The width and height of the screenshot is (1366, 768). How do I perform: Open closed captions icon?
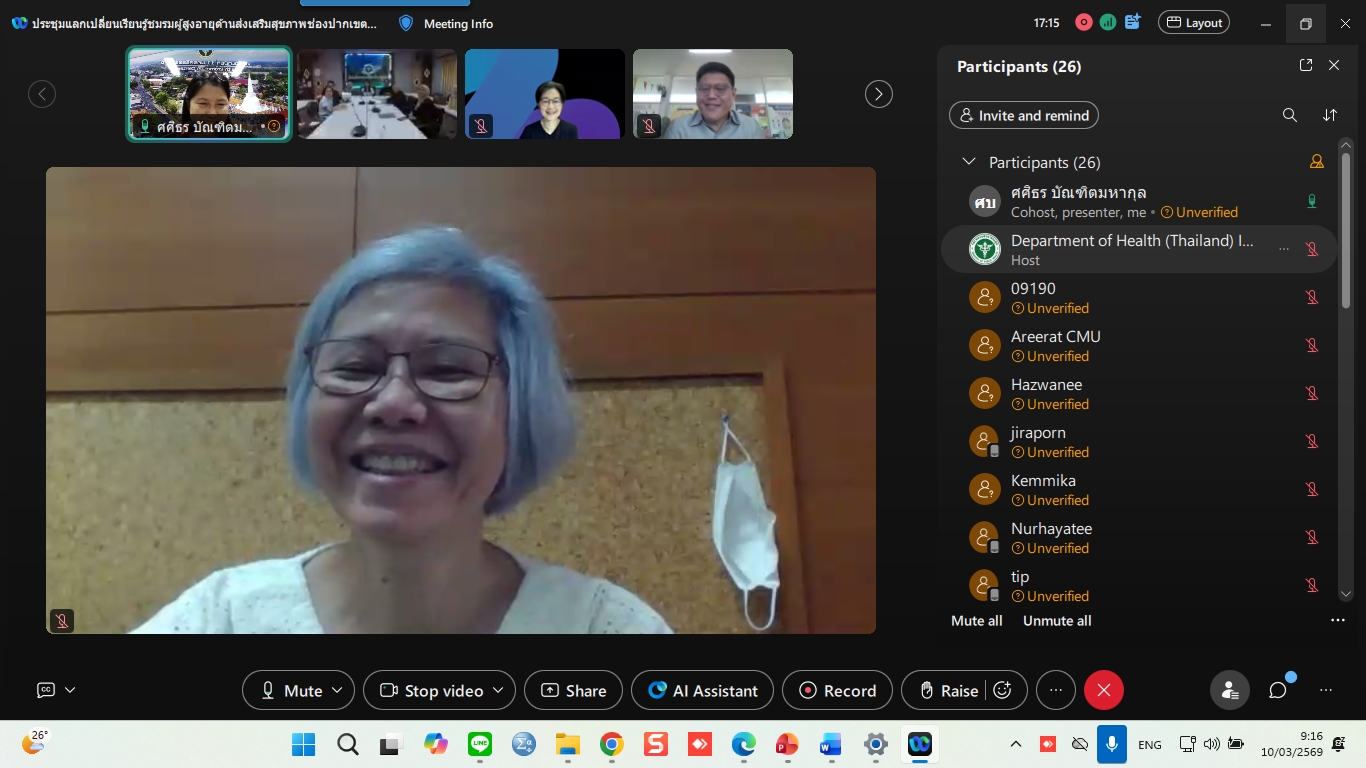click(x=46, y=690)
